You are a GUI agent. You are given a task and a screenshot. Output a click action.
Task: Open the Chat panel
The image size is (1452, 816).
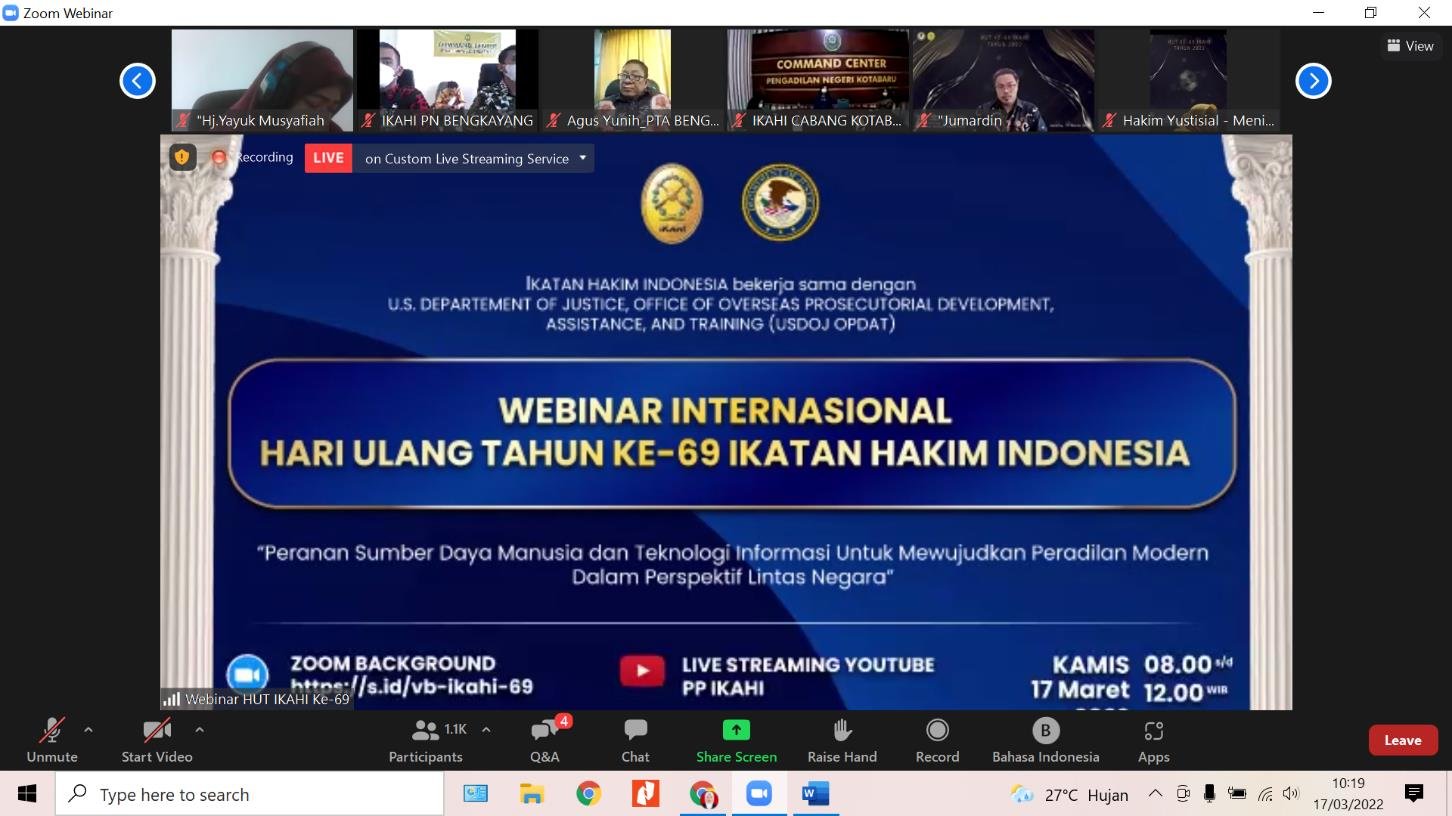point(635,741)
